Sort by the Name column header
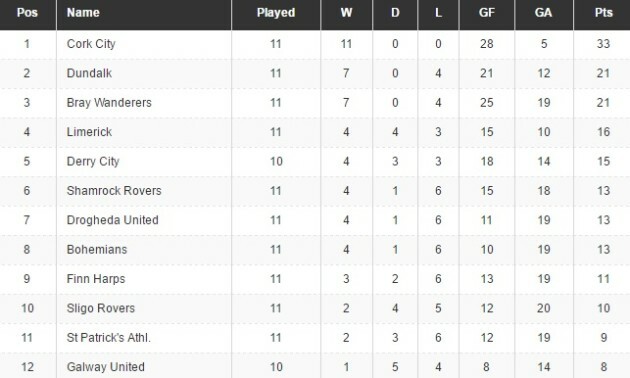 (83, 12)
